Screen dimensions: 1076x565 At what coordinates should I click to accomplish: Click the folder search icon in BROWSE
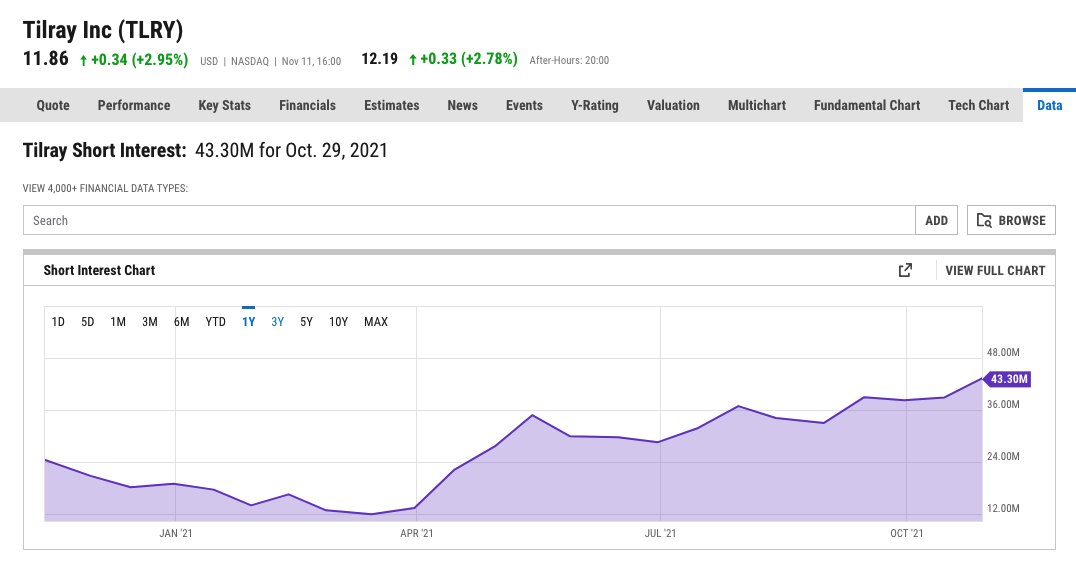984,220
